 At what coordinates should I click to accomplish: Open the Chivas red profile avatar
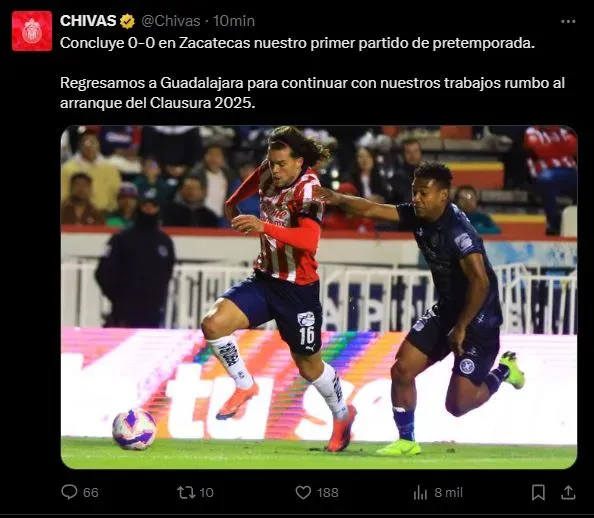(32, 31)
